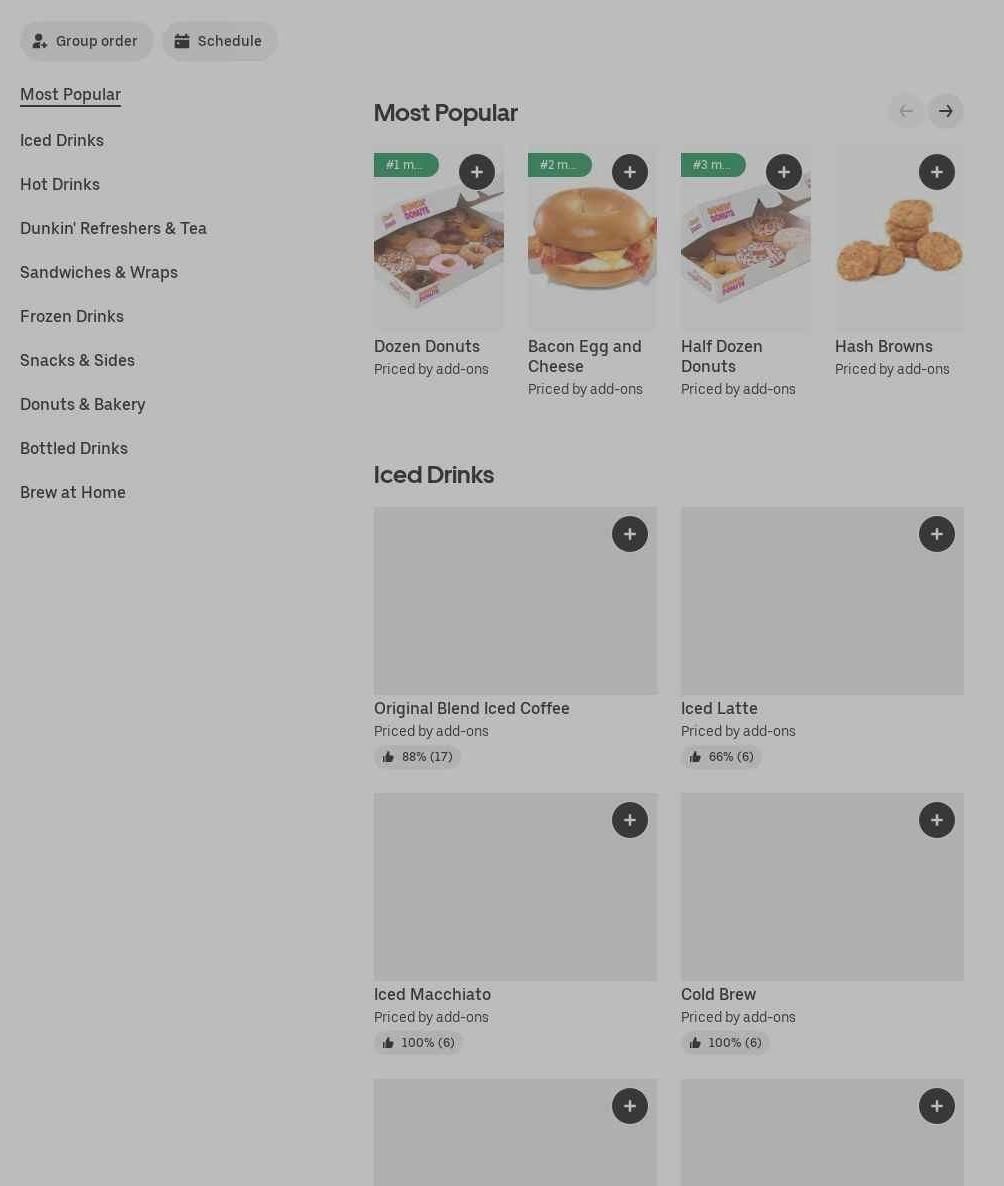Add Original Blend Iced Coffee to cart

[x=630, y=534]
